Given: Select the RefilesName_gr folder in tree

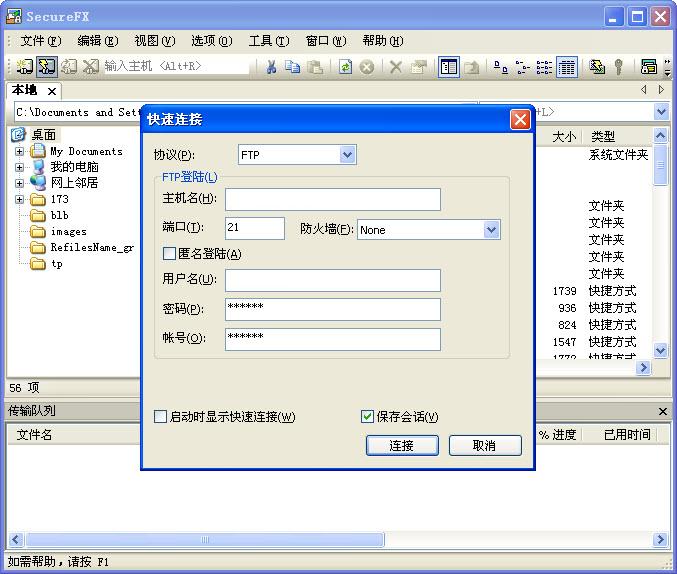Looking at the screenshot, I should (92, 247).
